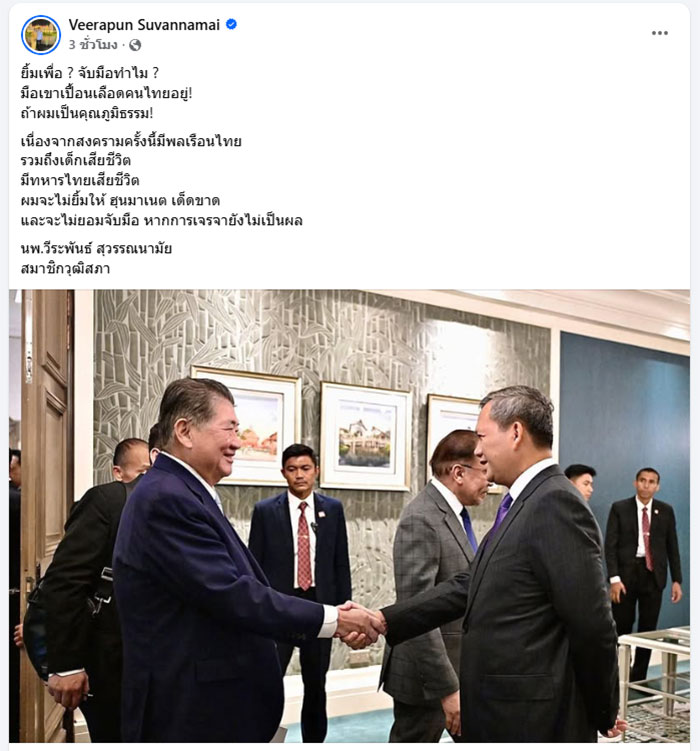Click the line 'มีทหารไทยเสียชีวิต'
The image size is (700, 751).
pyautogui.click(x=80, y=180)
